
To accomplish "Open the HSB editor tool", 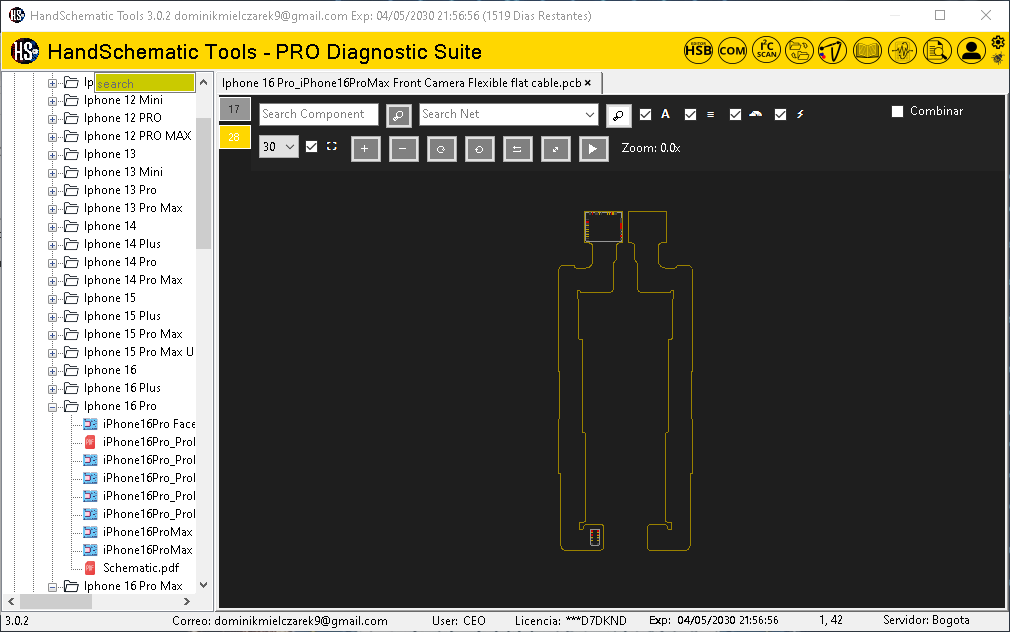I will tap(698, 50).
